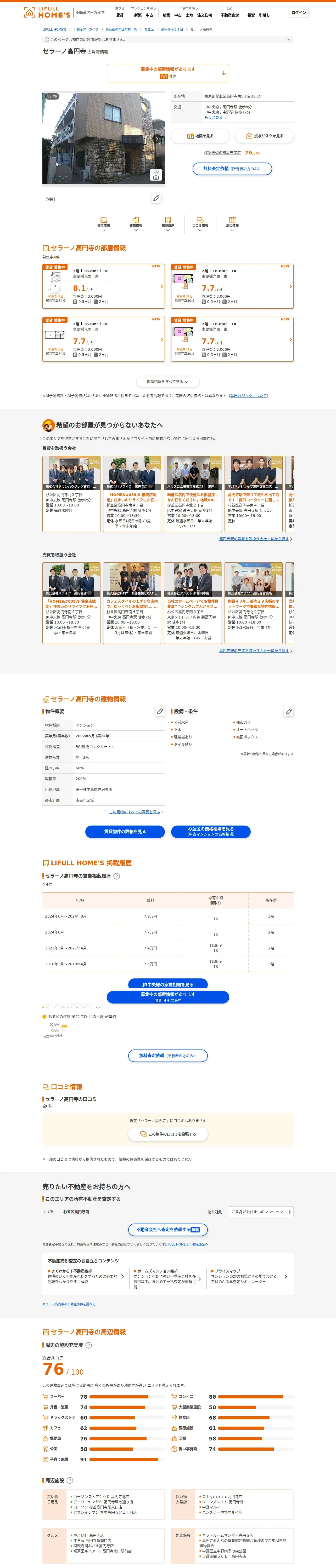Click 杉並区の価格相場を見る button
The height and width of the screenshot is (1568, 336).
pos(210,832)
